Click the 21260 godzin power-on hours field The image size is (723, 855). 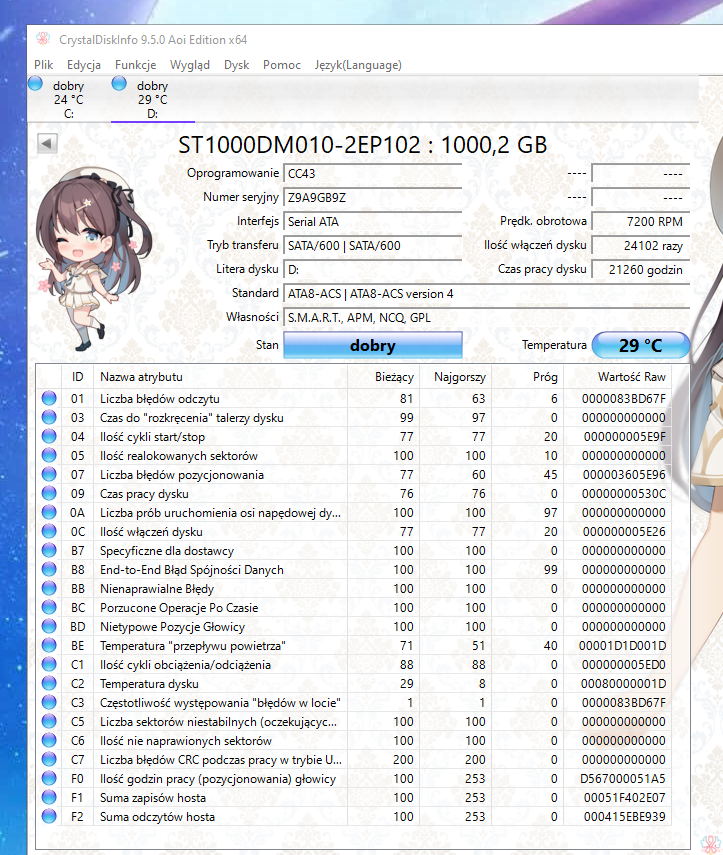pyautogui.click(x=641, y=269)
